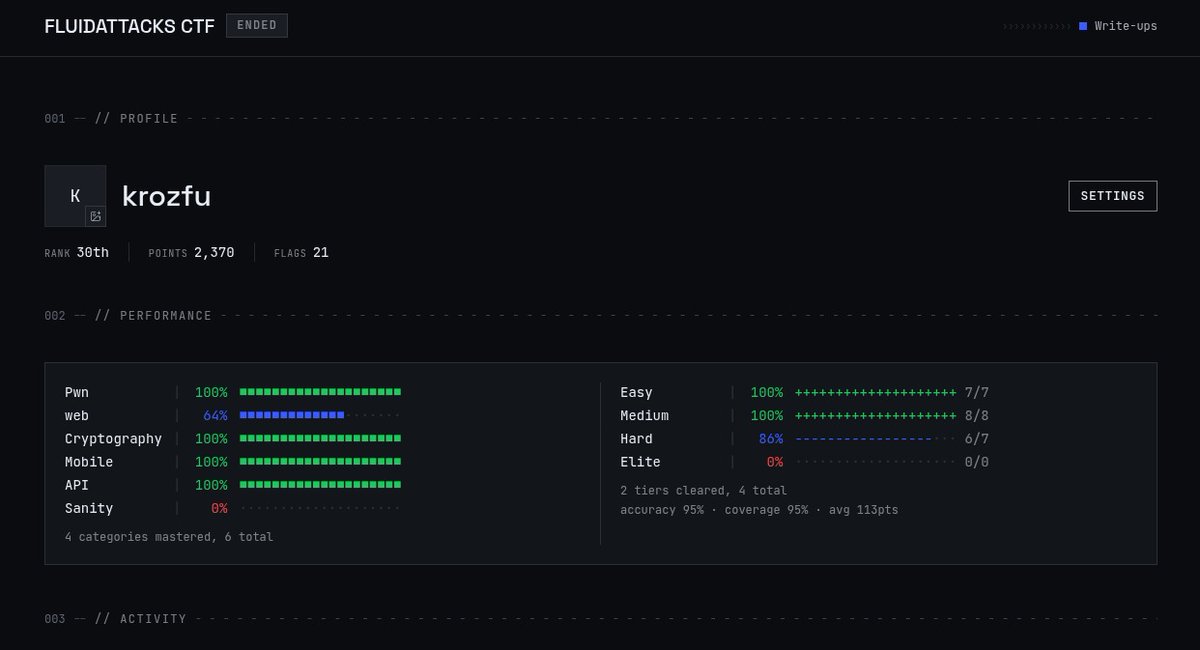Click the web progress bar

pos(320,415)
